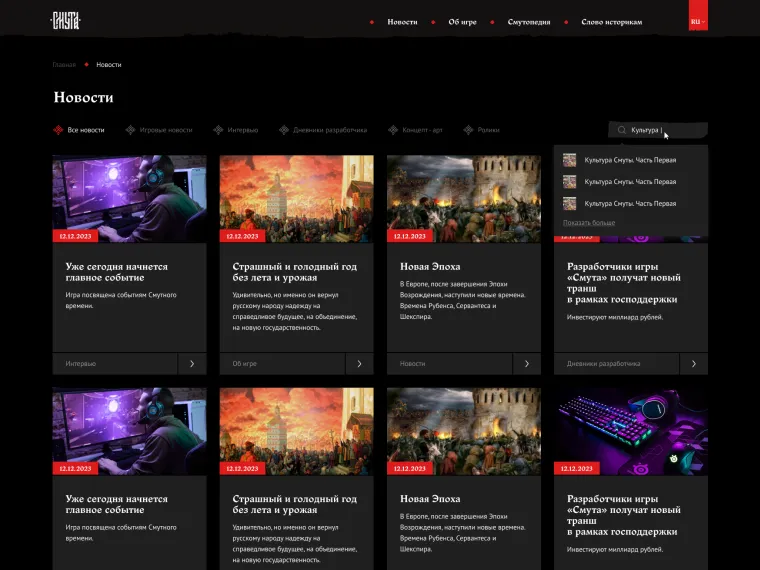The width and height of the screenshot is (760, 570).
Task: Go to Об игре in top navigation
Action: (462, 22)
